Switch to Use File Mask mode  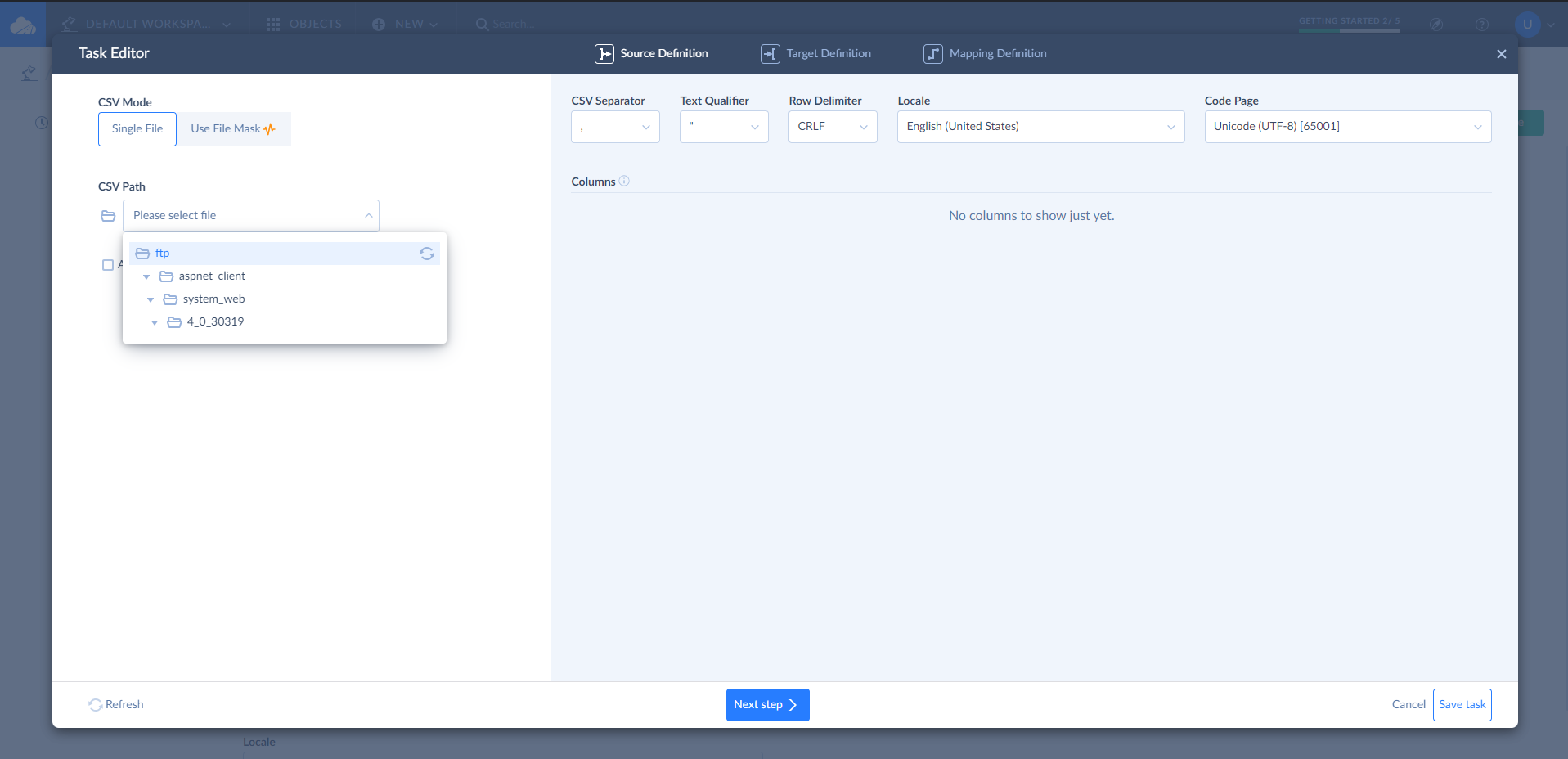click(x=233, y=129)
